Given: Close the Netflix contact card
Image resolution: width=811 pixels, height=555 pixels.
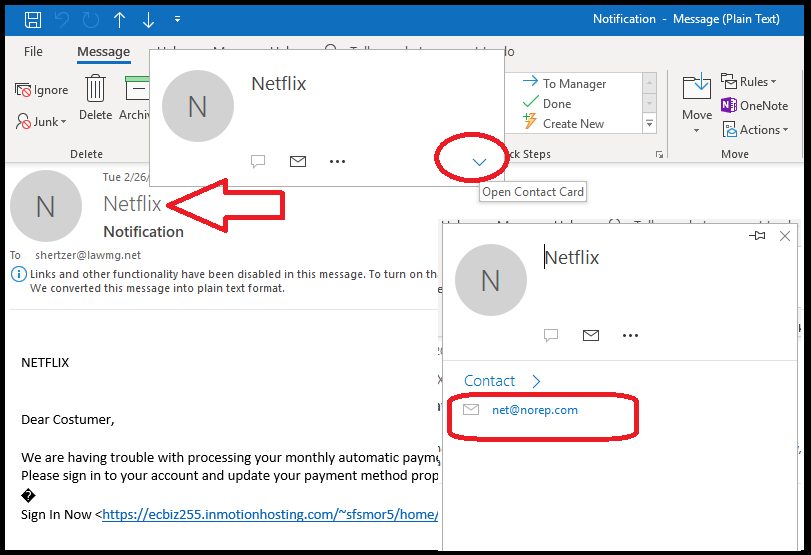Looking at the screenshot, I should pyautogui.click(x=785, y=236).
